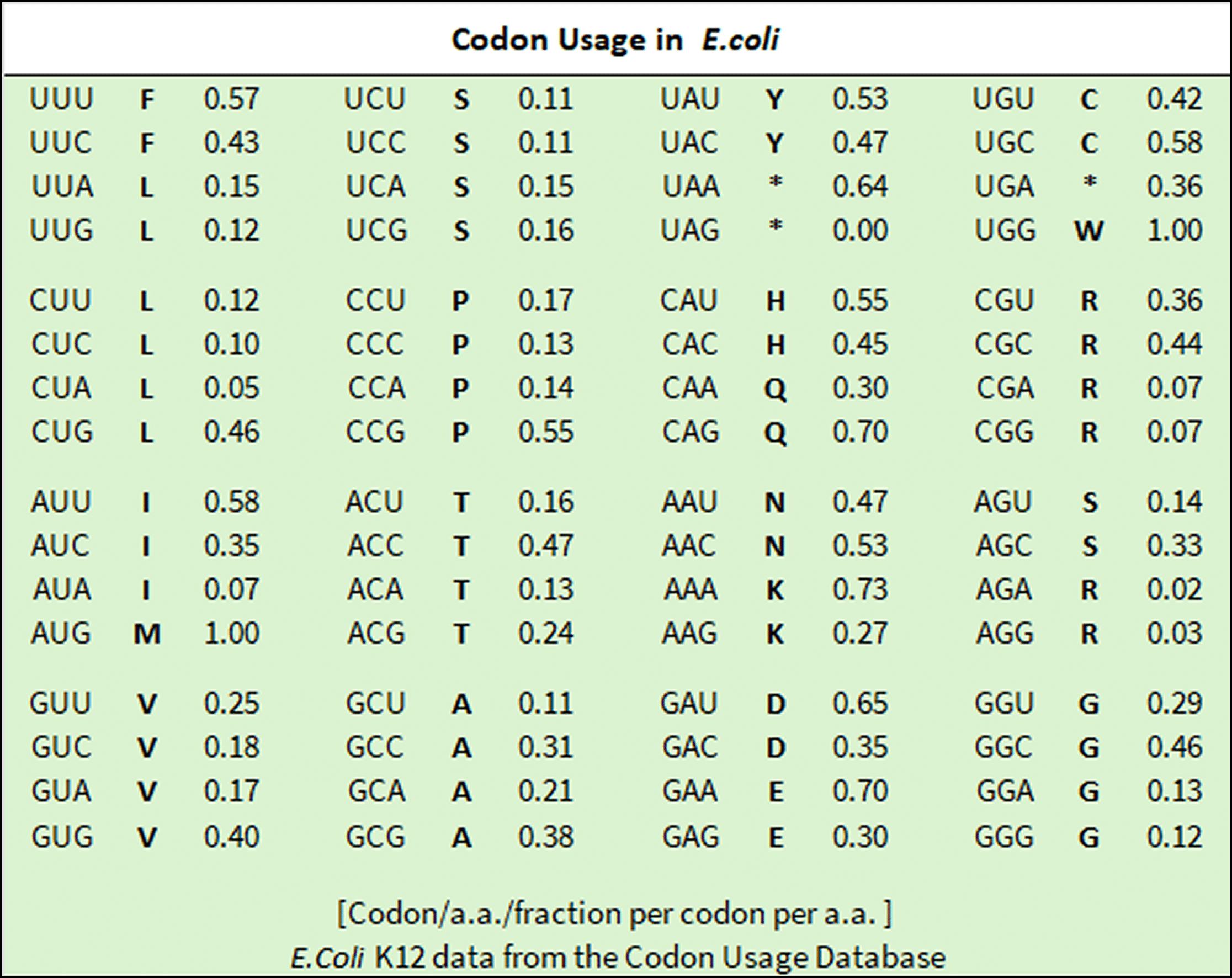
Task: Click the 0.40 fraction for GUG
Action: [231, 837]
